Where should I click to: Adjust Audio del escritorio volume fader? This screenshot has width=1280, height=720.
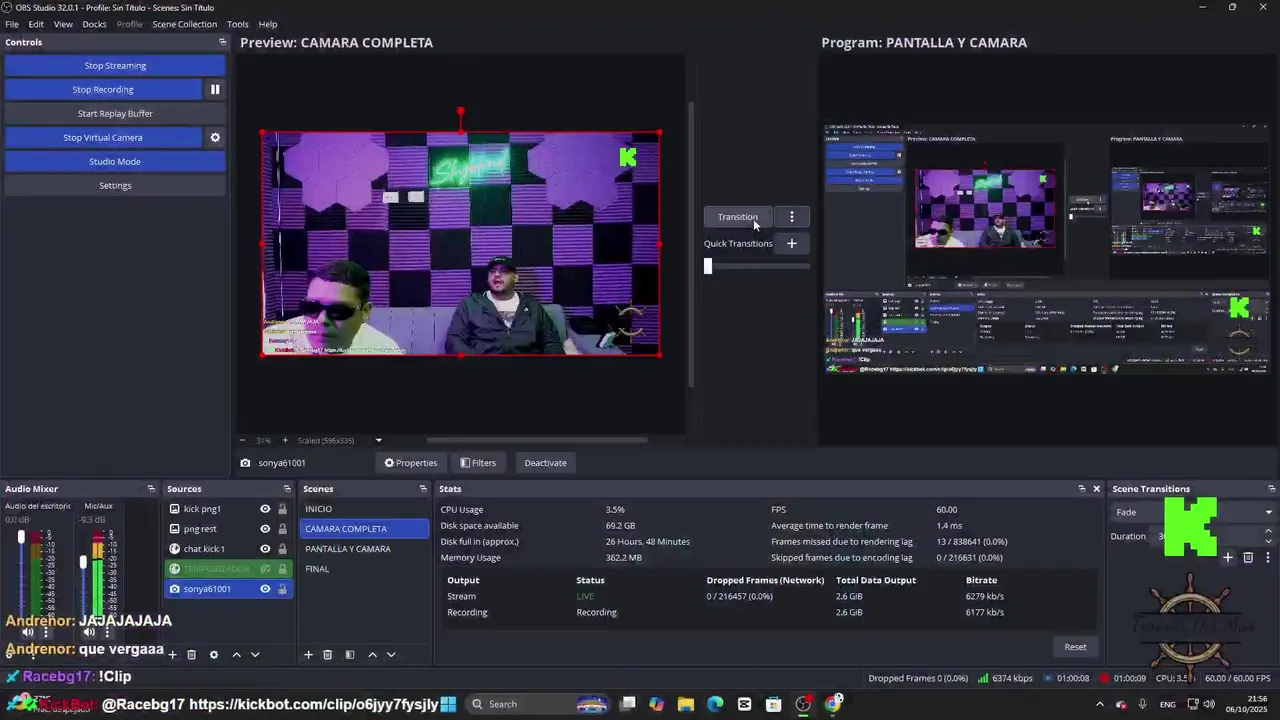[x=21, y=538]
